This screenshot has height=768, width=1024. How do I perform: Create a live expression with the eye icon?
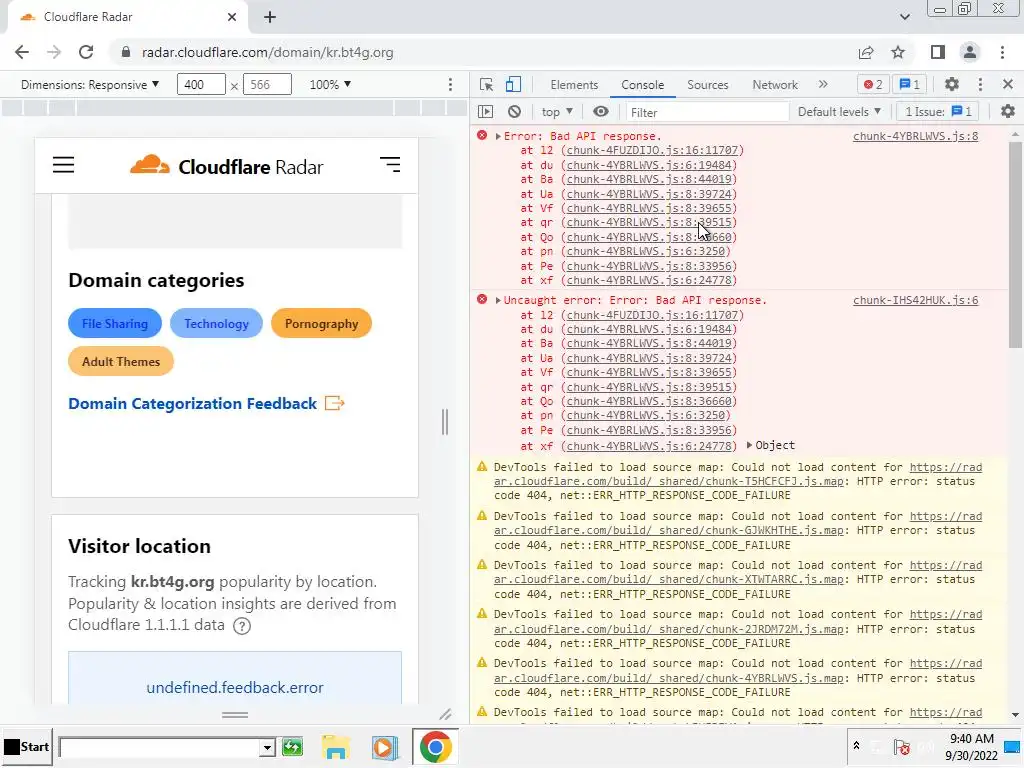pyautogui.click(x=601, y=112)
